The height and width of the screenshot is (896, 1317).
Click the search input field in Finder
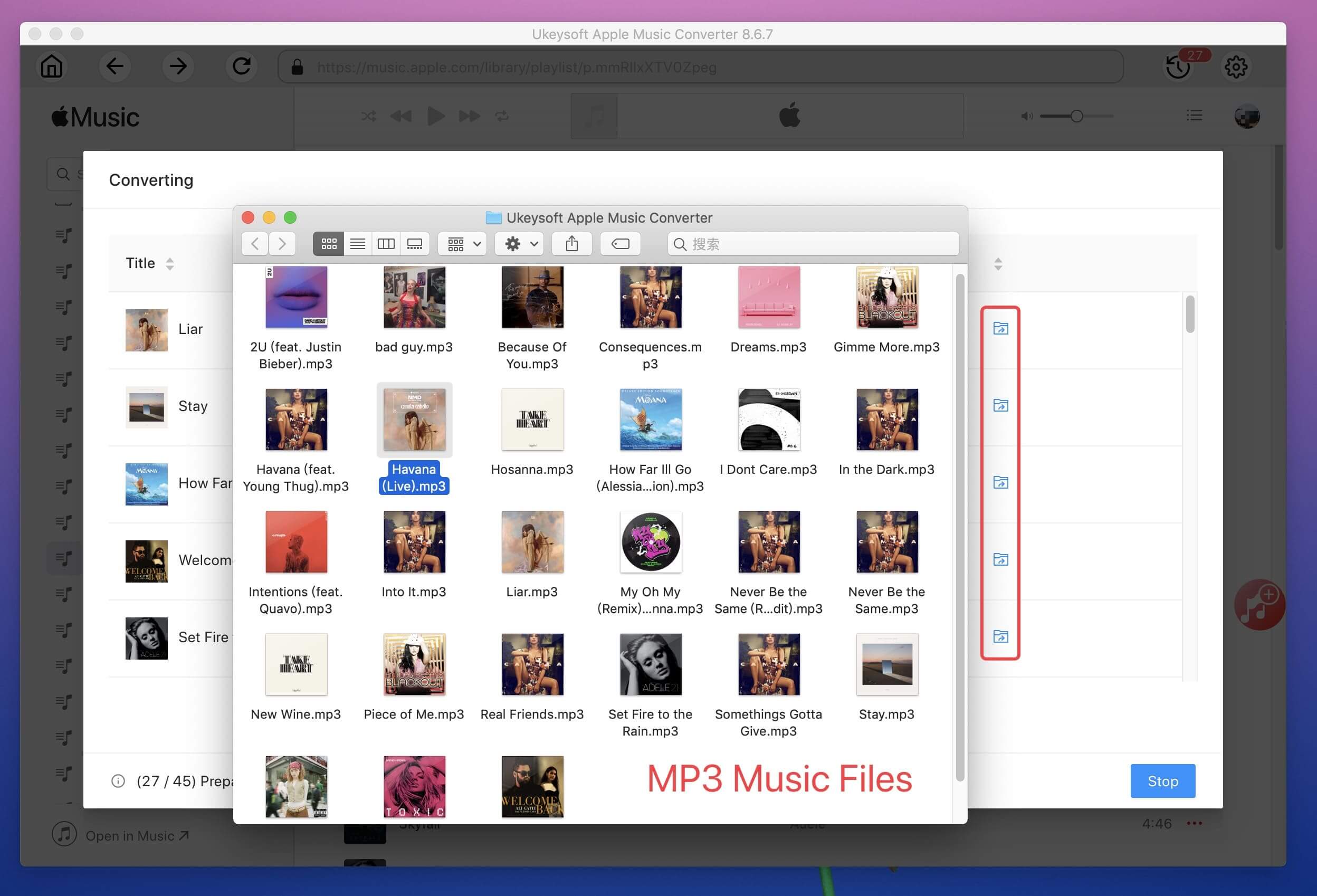point(810,243)
